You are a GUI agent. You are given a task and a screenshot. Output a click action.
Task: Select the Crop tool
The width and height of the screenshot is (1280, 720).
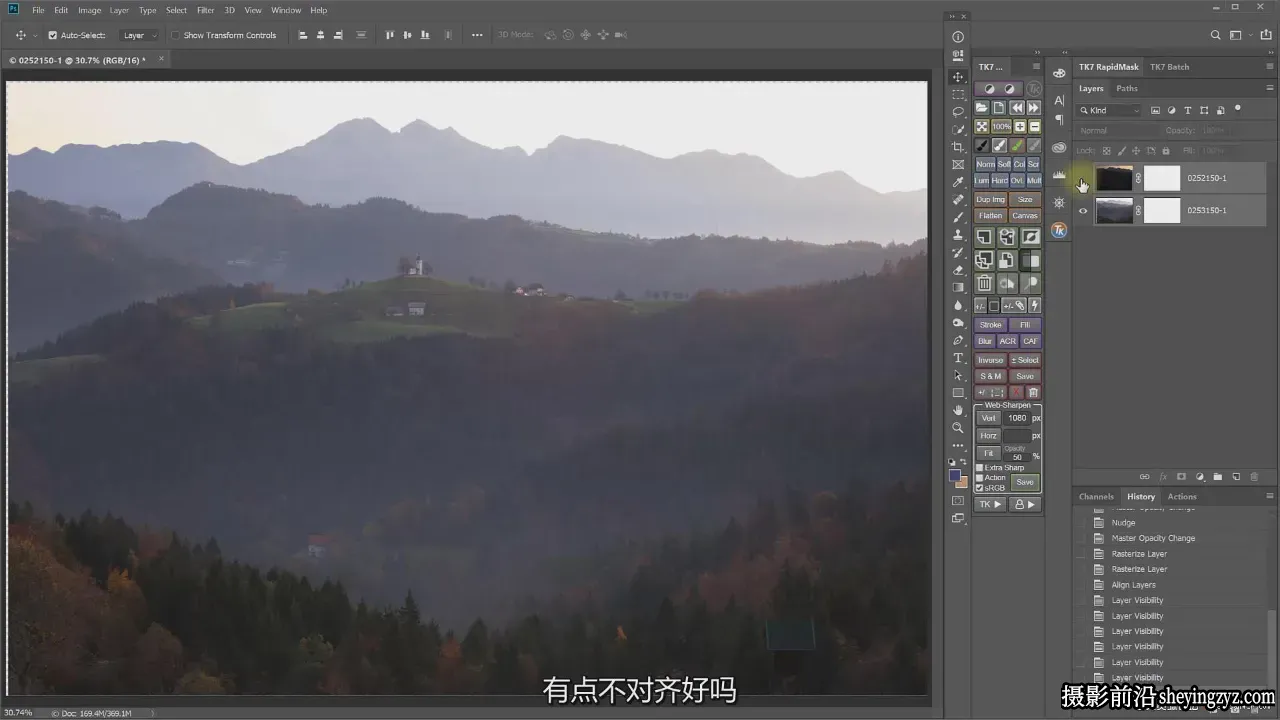tap(958, 147)
